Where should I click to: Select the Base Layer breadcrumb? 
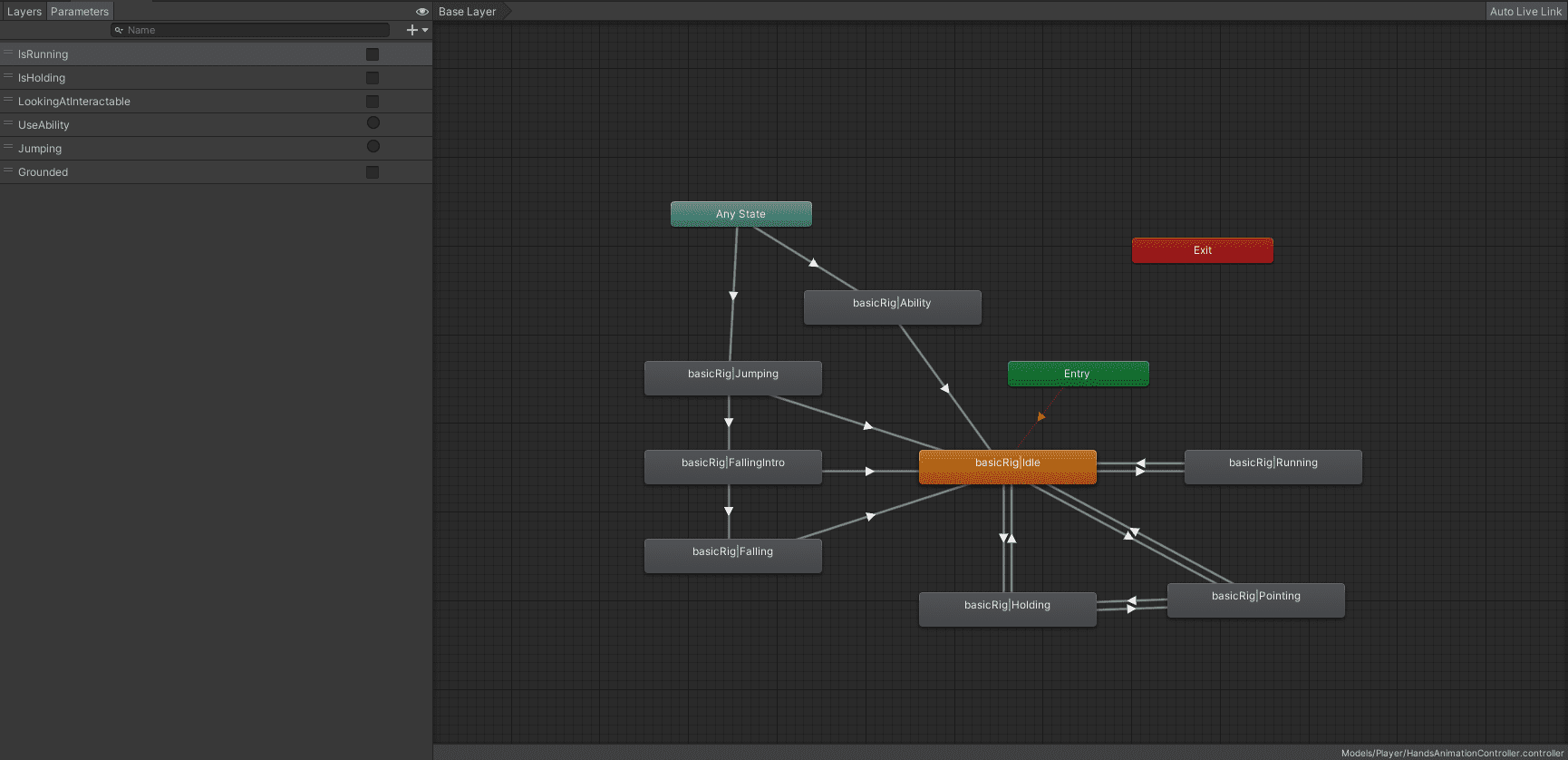(468, 12)
